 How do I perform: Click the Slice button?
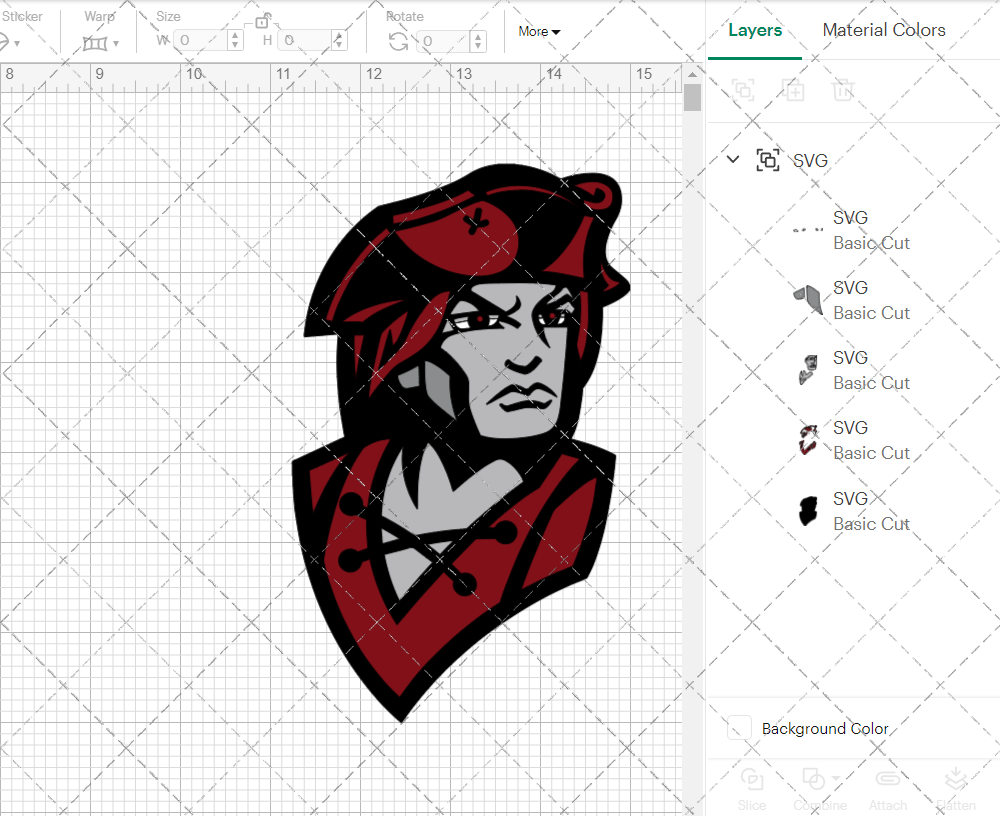pos(752,789)
